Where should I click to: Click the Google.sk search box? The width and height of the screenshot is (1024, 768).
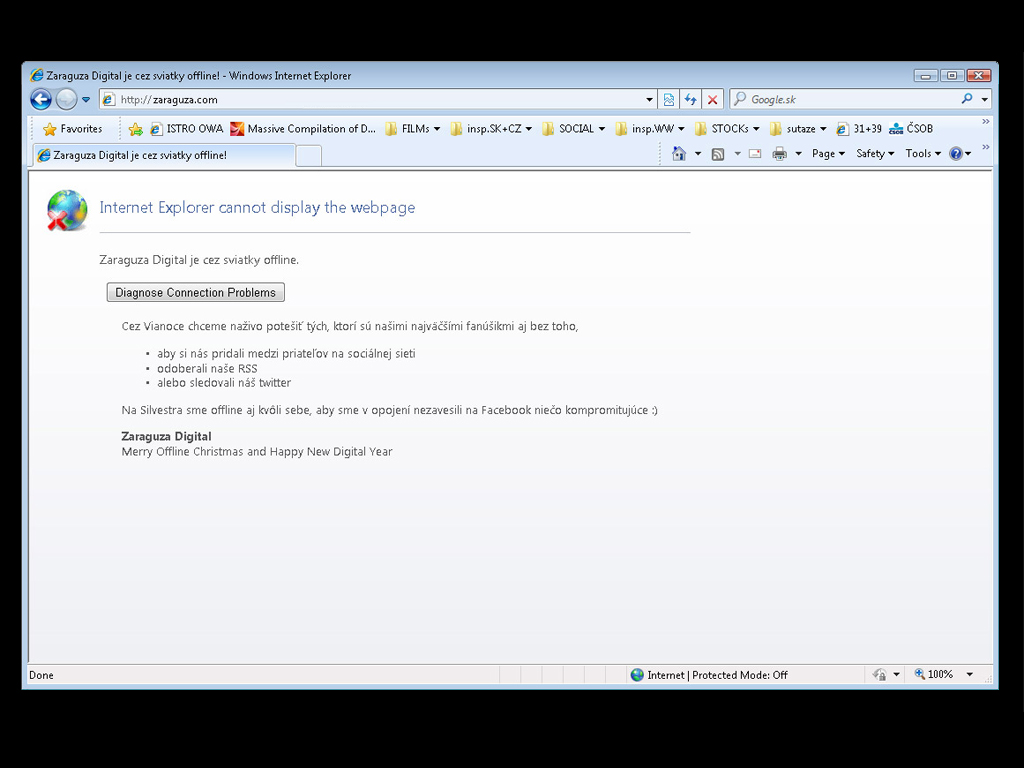coord(846,99)
